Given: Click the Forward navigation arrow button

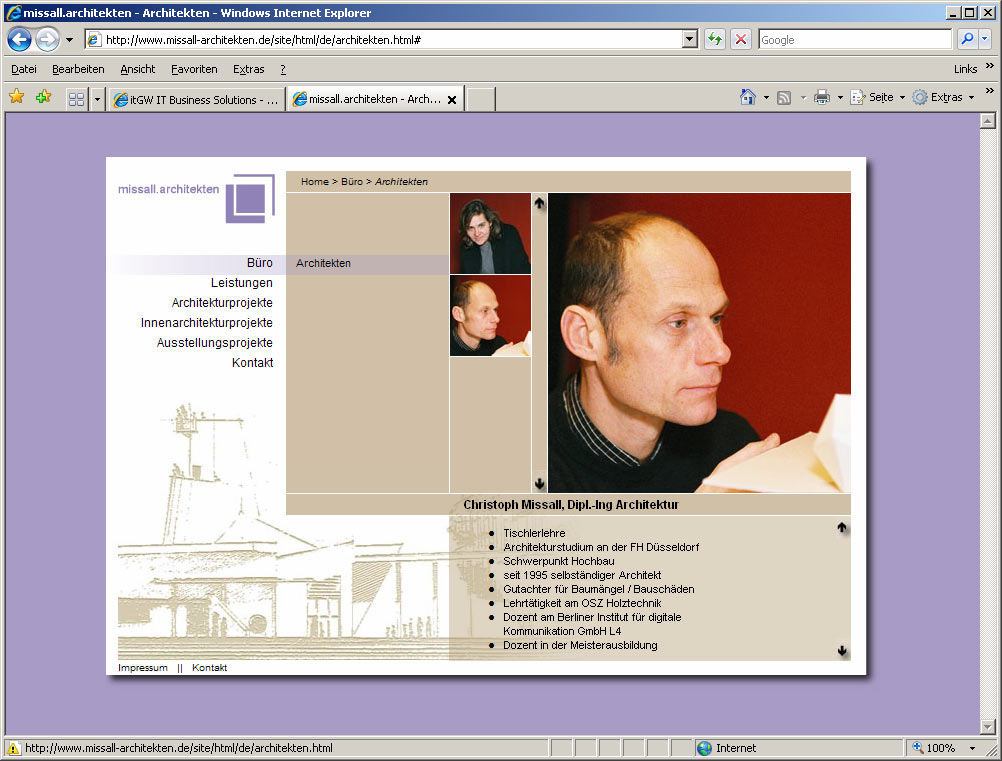Looking at the screenshot, I should [47, 40].
